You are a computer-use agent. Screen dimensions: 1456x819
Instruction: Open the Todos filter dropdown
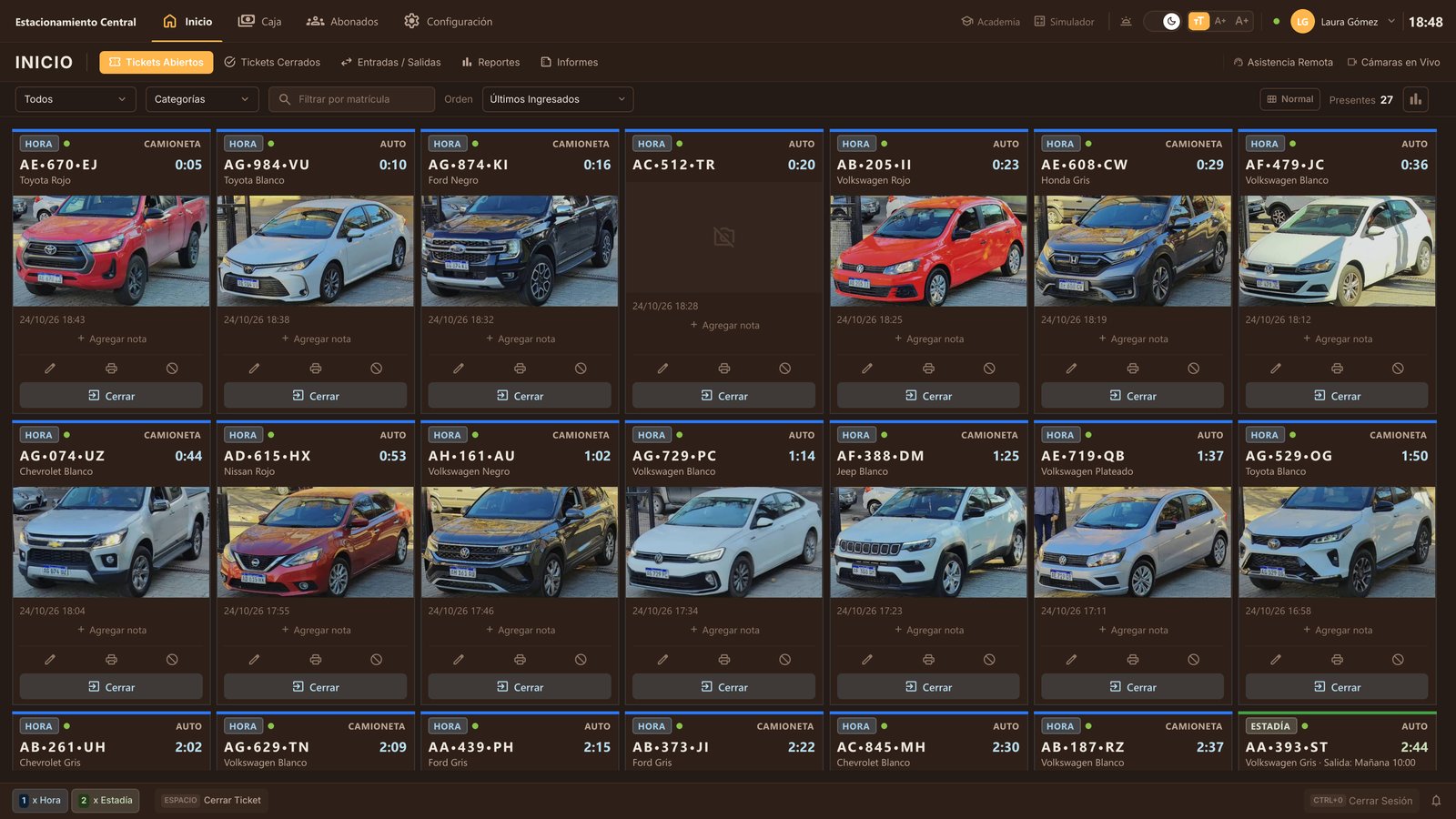(x=76, y=99)
